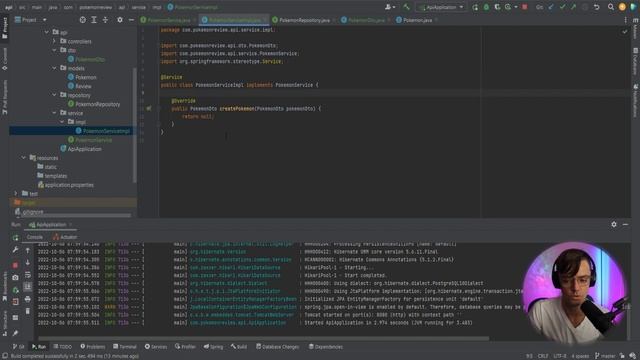Click Select Opened File target icon in Project panel

click(82, 20)
